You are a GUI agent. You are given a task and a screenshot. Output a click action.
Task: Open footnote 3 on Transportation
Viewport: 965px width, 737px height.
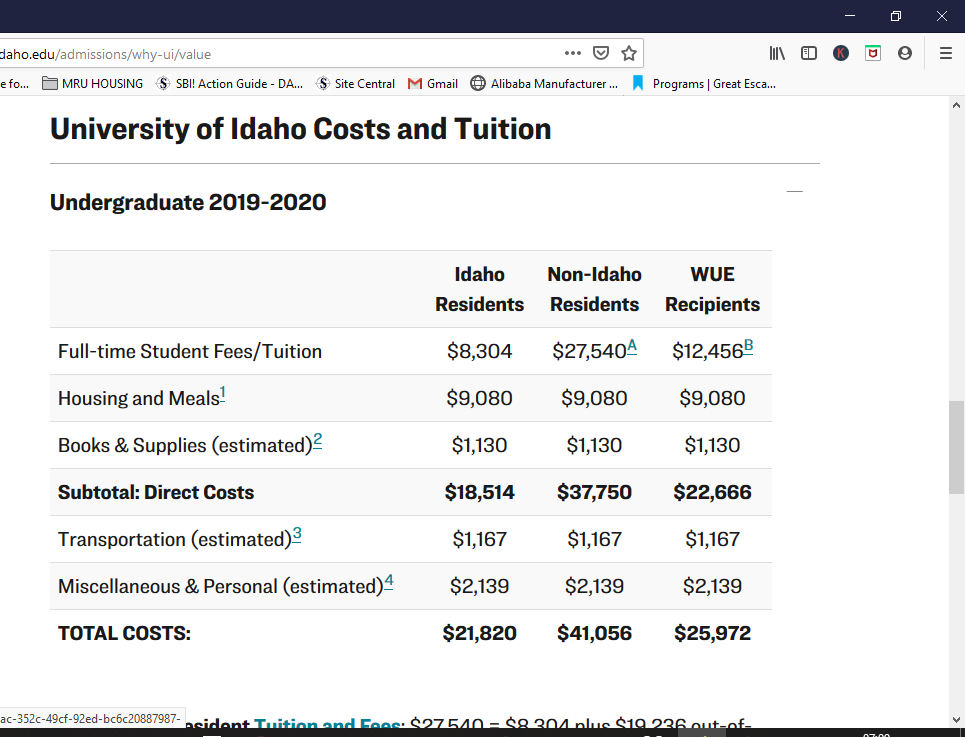pos(297,535)
